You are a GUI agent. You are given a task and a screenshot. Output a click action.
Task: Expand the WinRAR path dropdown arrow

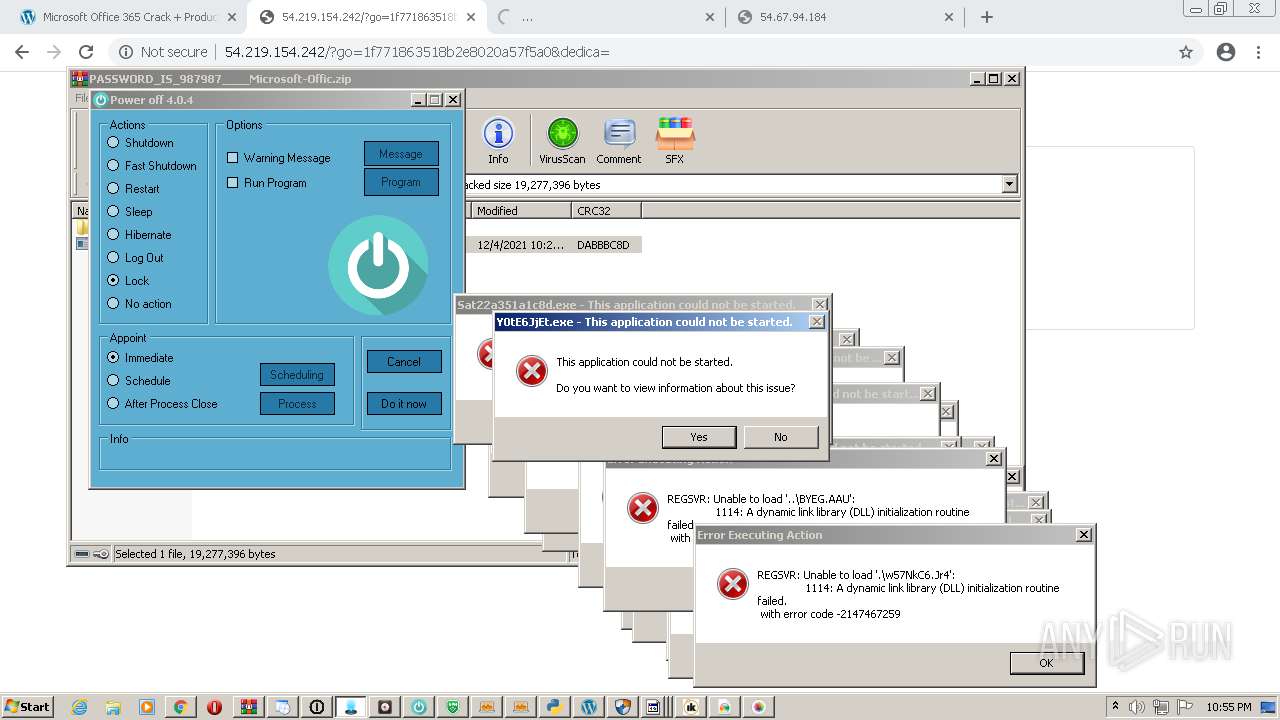point(1009,184)
